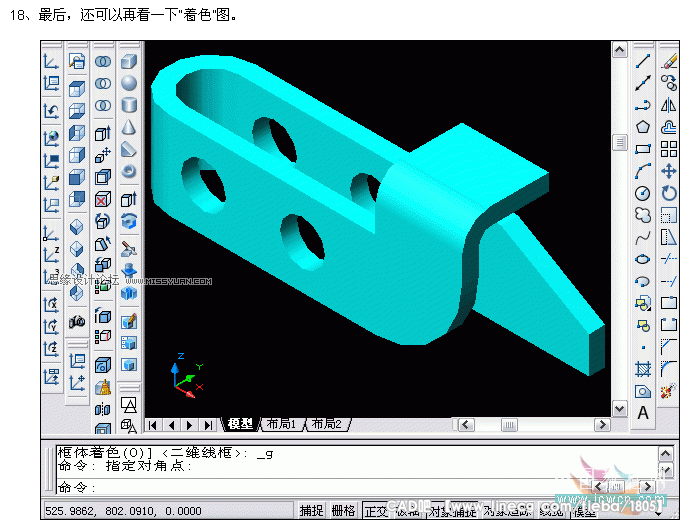The height and width of the screenshot is (523, 692).
Task: Click the Subtract solids icon
Action: coord(103,83)
